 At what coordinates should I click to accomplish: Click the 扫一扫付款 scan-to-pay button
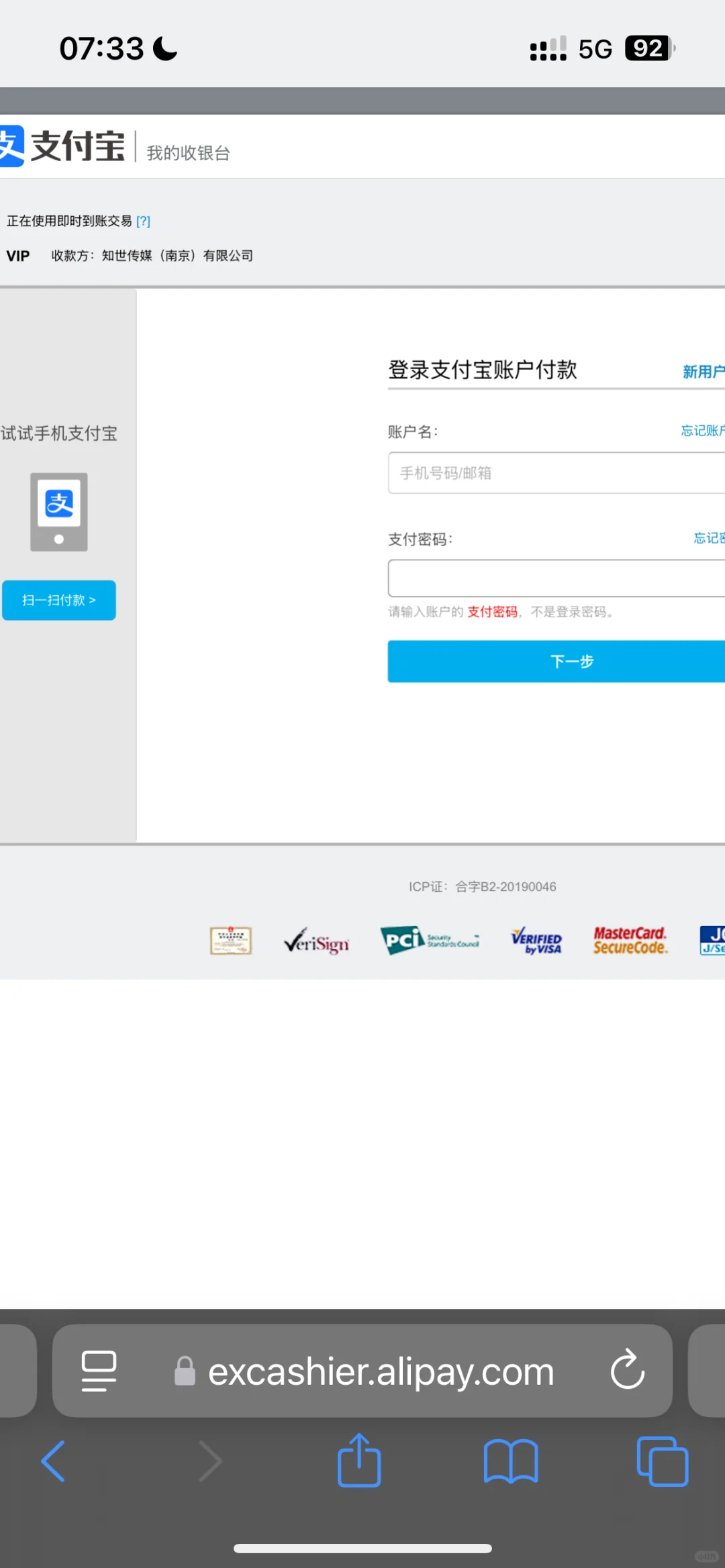pos(59,600)
